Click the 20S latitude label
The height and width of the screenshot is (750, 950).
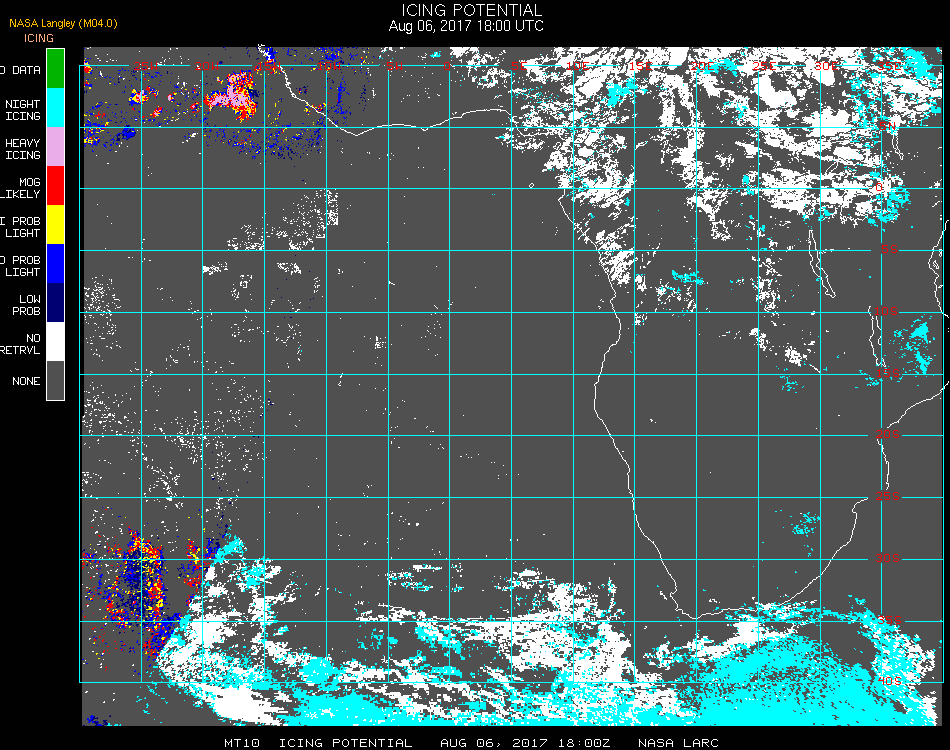(888, 434)
